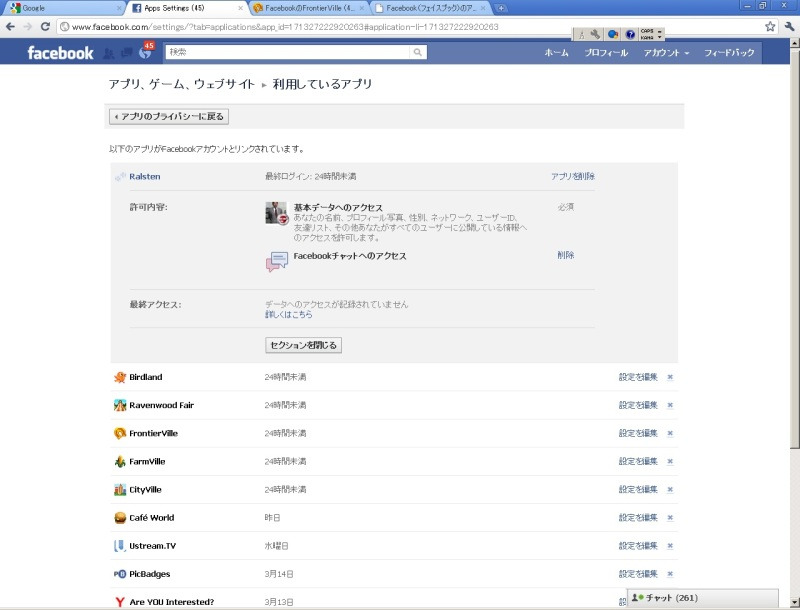Screen dimensions: 800x610
Task: Click the CityVille app icon
Action: click(120, 490)
